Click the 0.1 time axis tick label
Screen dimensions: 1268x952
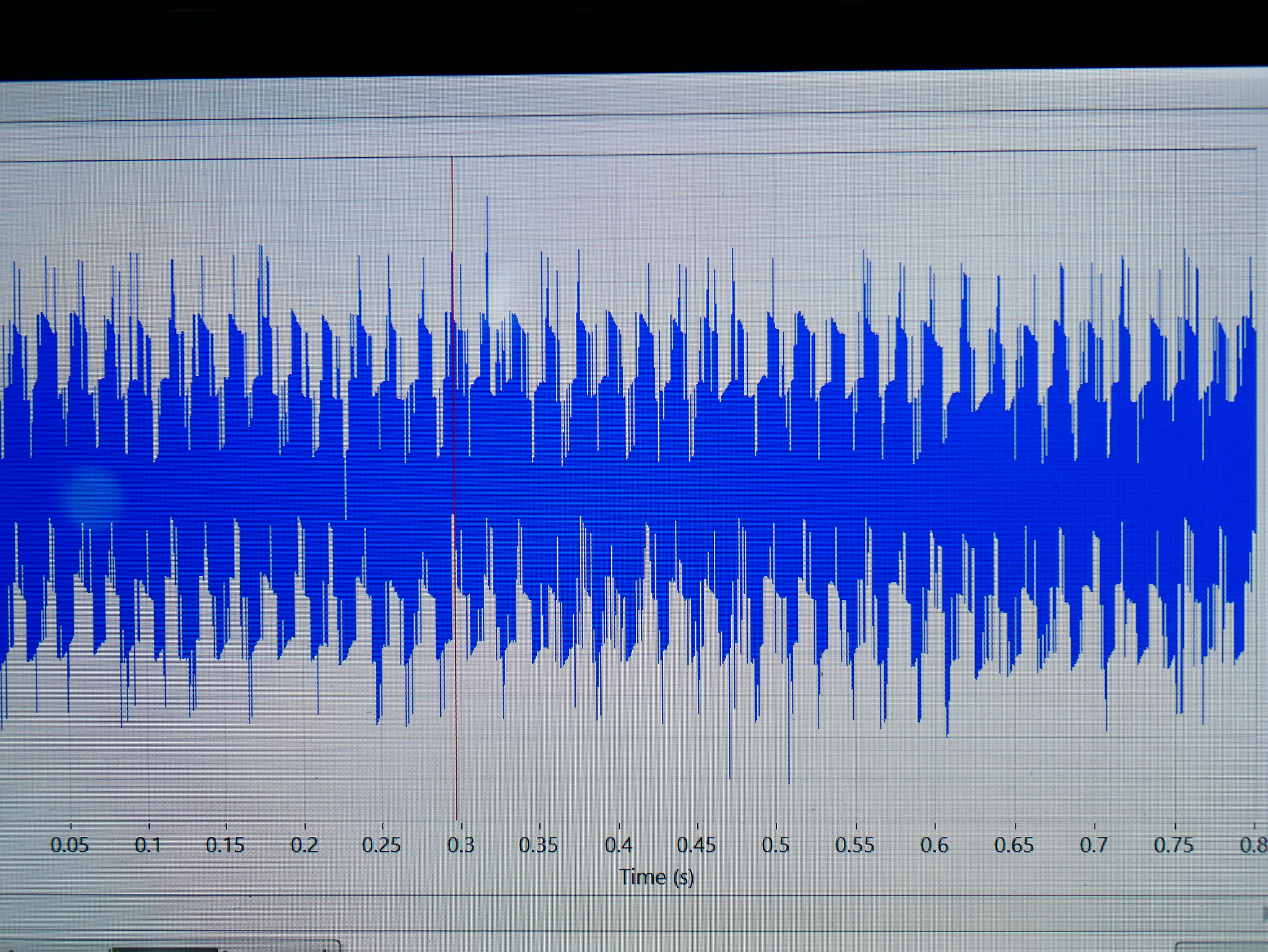pos(148,845)
